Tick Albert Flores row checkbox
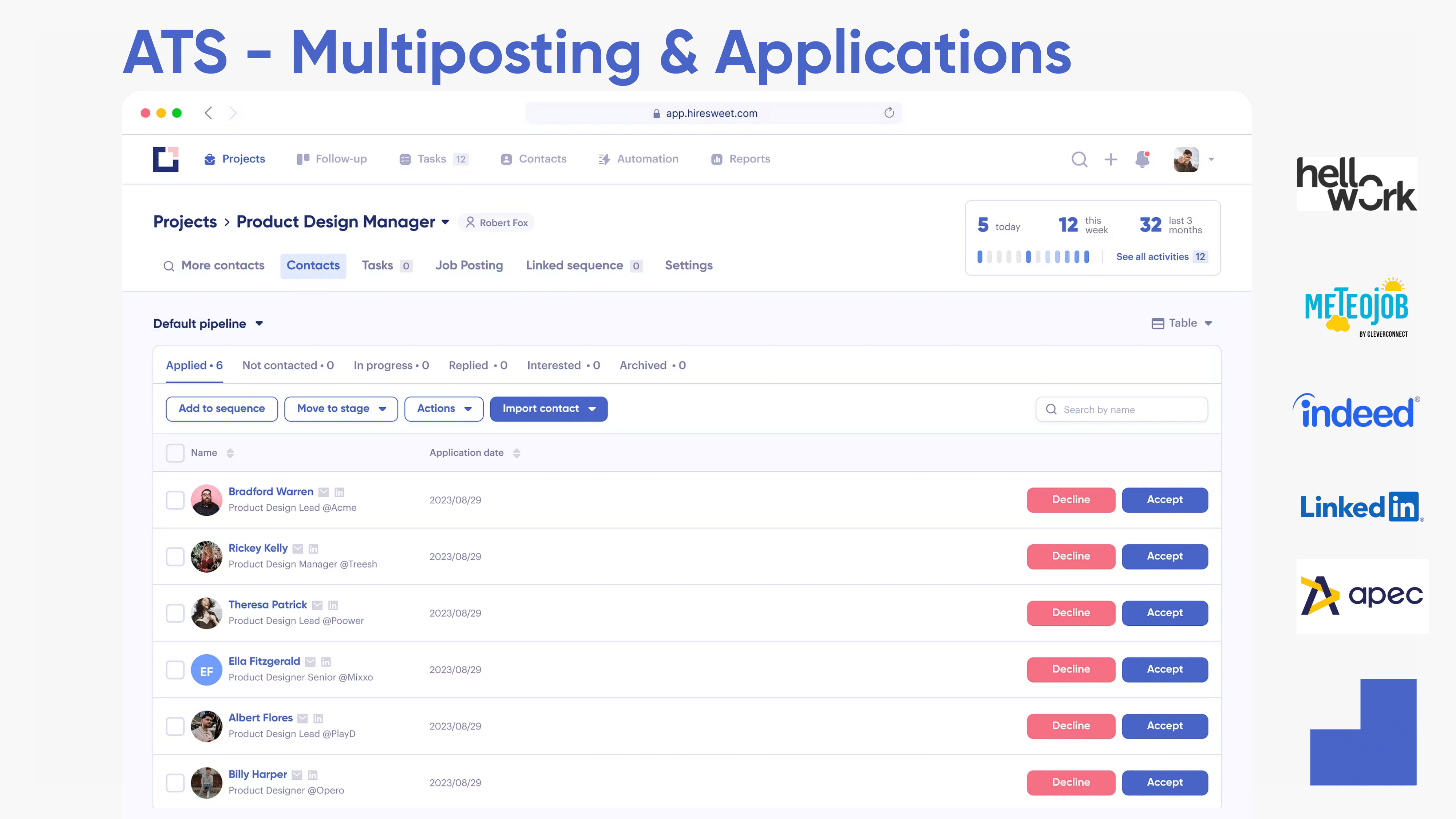The width and height of the screenshot is (1456, 819). click(175, 726)
